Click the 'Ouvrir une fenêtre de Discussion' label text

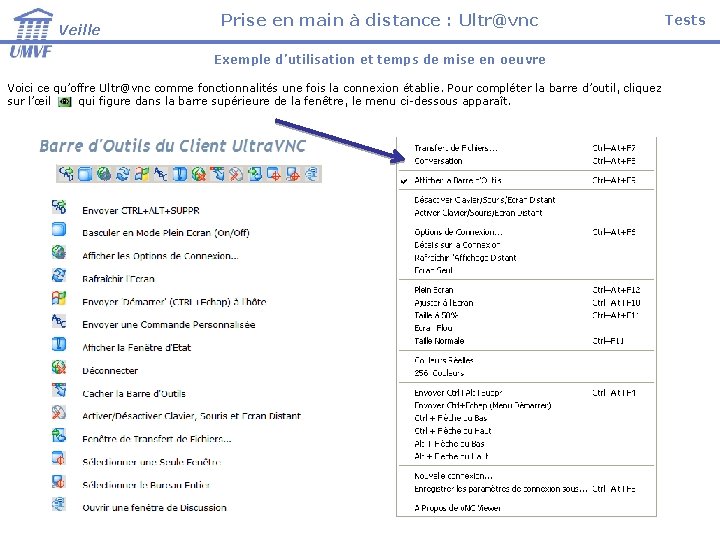(x=154, y=508)
